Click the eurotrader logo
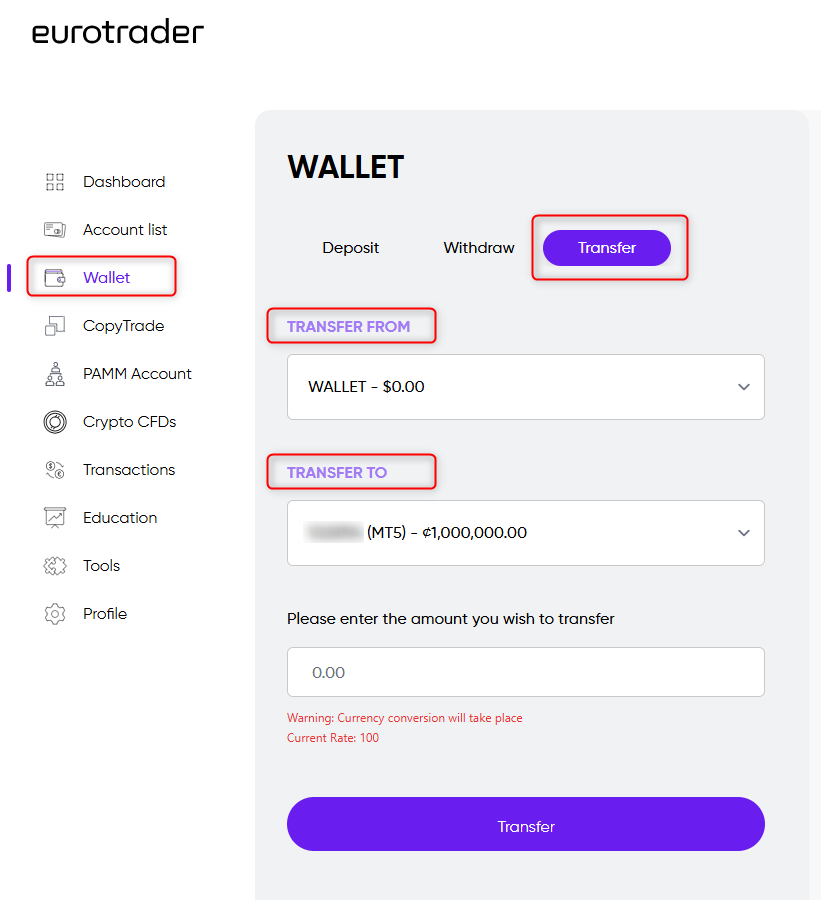The height and width of the screenshot is (900, 821). (x=118, y=33)
